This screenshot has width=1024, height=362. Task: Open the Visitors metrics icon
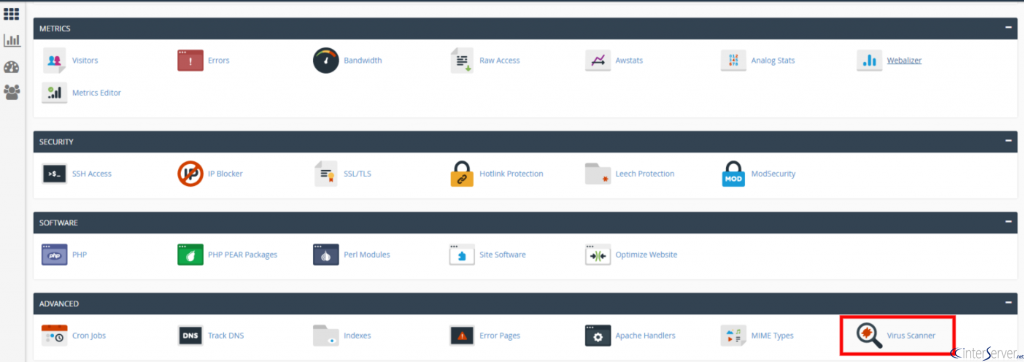(x=54, y=60)
